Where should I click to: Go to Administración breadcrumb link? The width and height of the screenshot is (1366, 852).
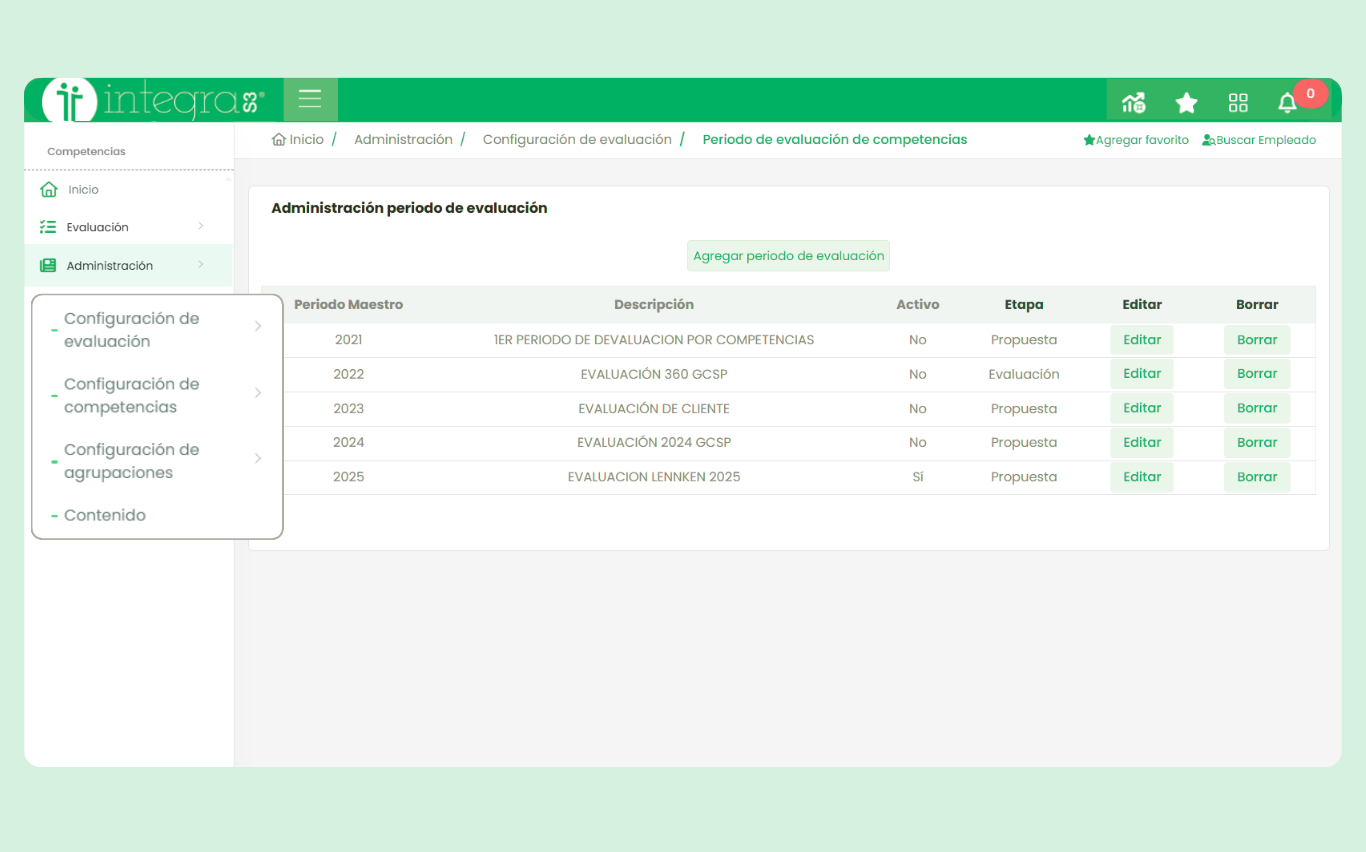tap(403, 140)
